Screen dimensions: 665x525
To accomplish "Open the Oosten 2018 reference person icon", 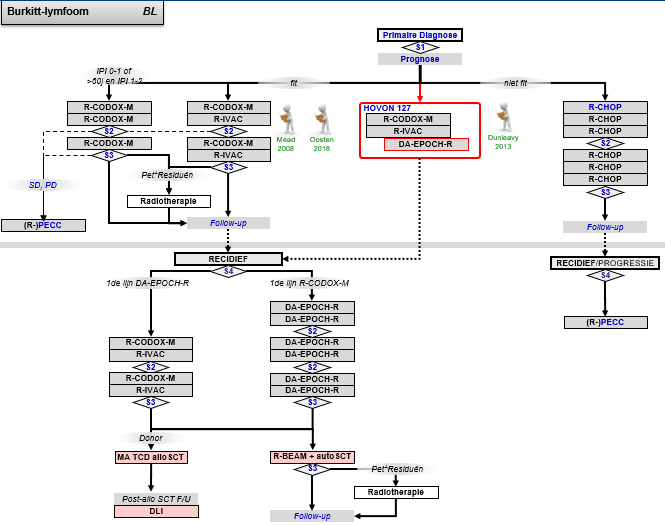I will [x=322, y=117].
